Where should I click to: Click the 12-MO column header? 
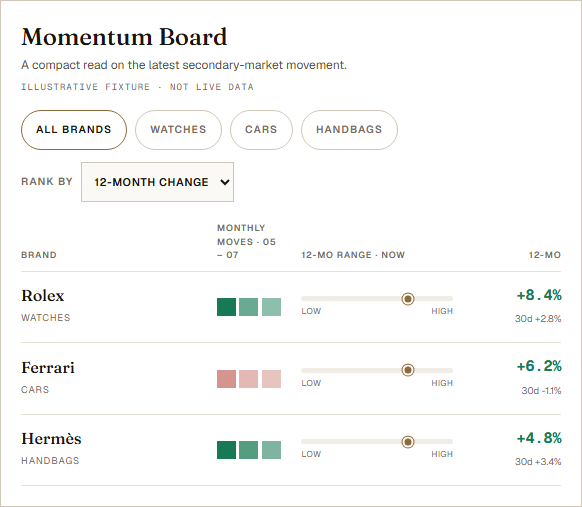tap(545, 255)
